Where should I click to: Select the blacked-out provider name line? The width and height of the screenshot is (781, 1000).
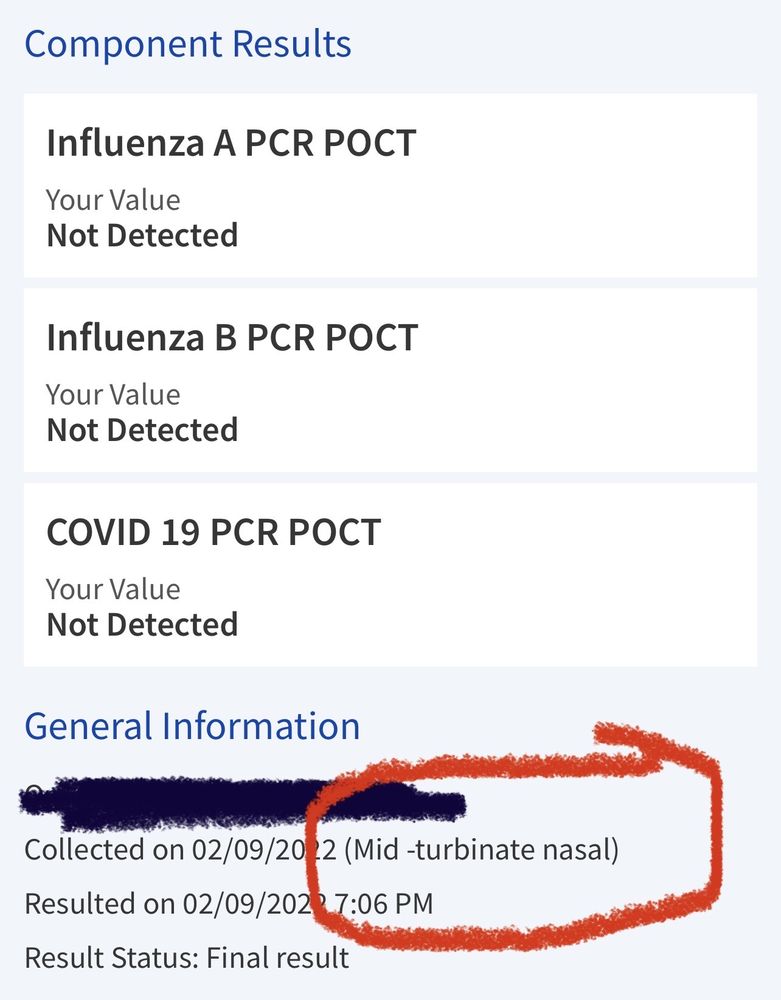[x=242, y=804]
